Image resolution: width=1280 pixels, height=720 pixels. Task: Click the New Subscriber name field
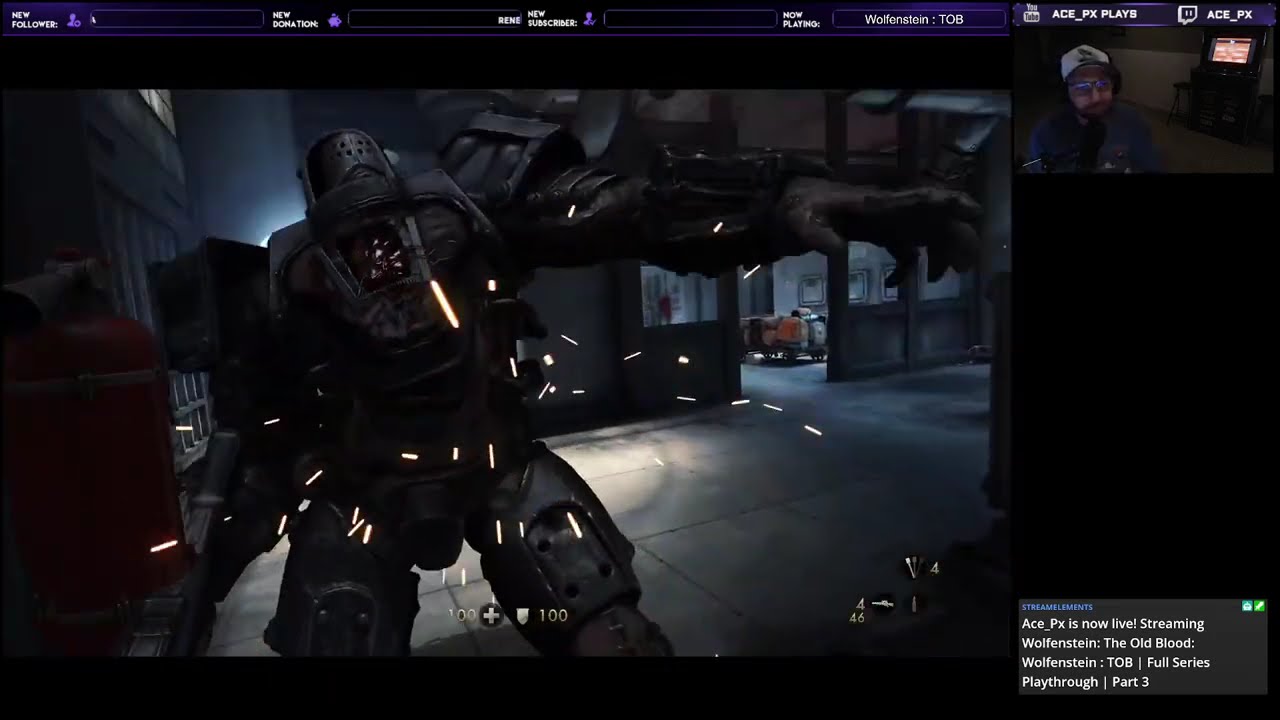690,19
